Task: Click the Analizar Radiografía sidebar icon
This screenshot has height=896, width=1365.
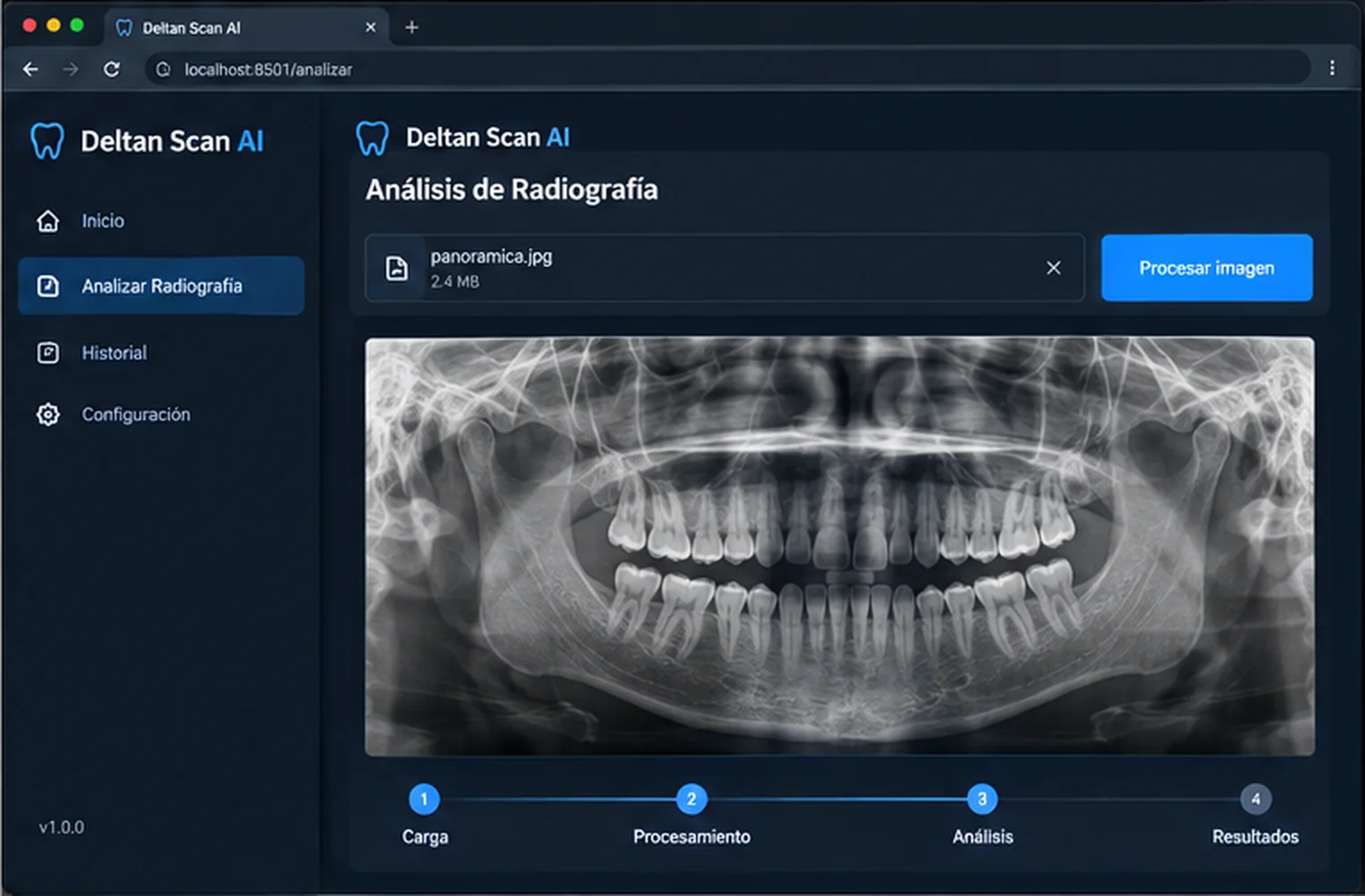Action: [x=48, y=286]
